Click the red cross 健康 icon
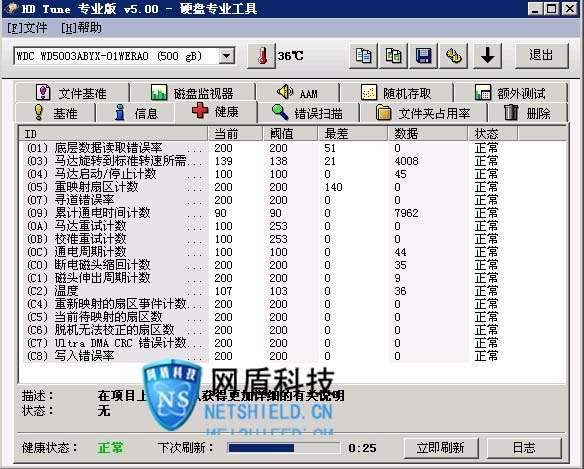 [x=200, y=111]
